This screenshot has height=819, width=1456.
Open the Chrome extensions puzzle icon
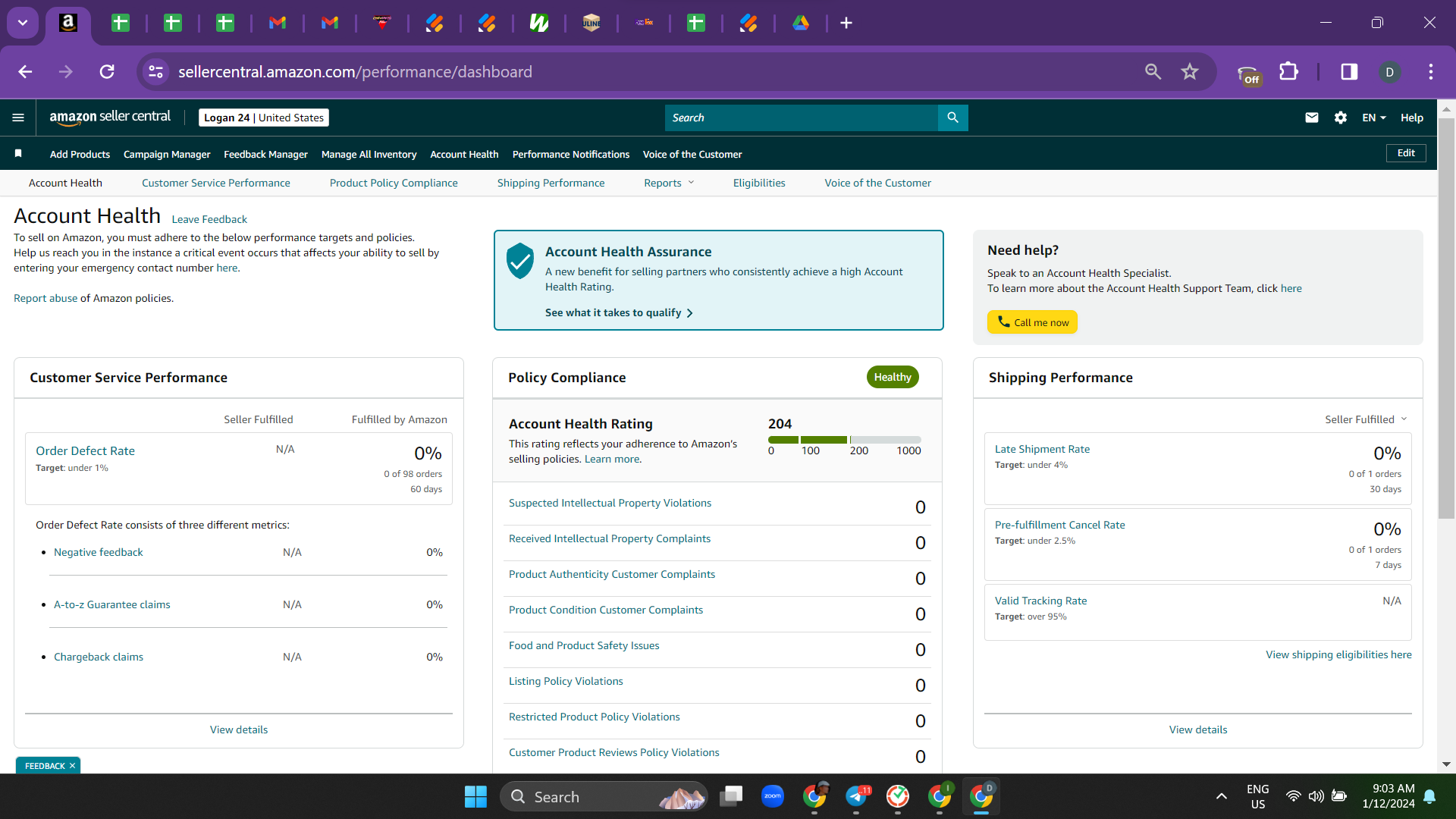click(x=1288, y=71)
